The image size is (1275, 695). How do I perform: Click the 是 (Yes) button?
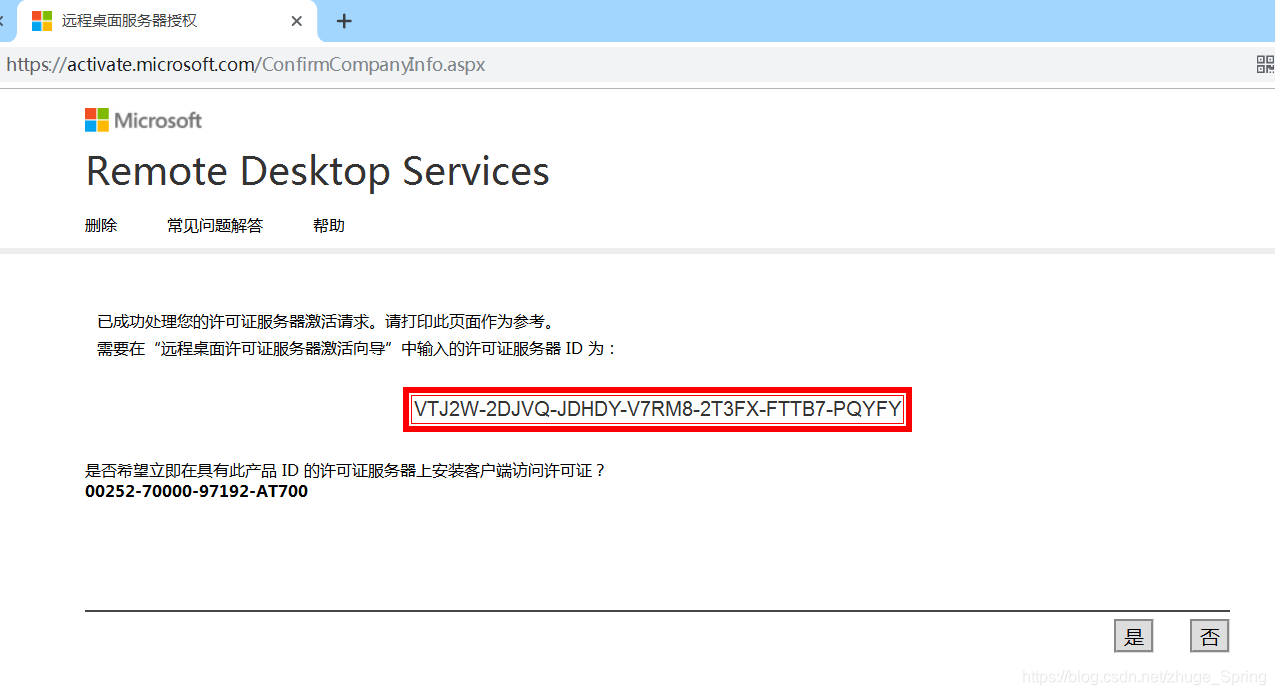(x=1133, y=636)
